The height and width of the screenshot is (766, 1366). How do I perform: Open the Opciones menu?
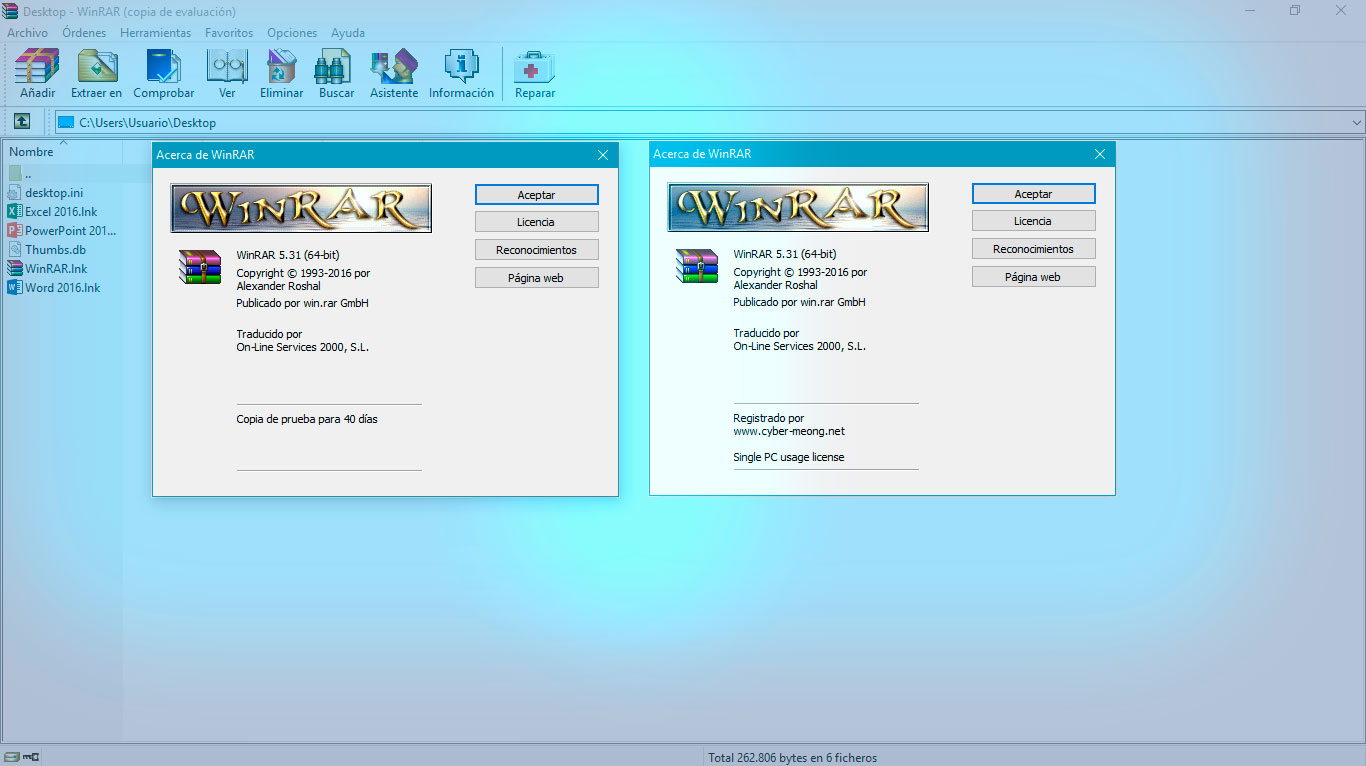click(x=291, y=32)
